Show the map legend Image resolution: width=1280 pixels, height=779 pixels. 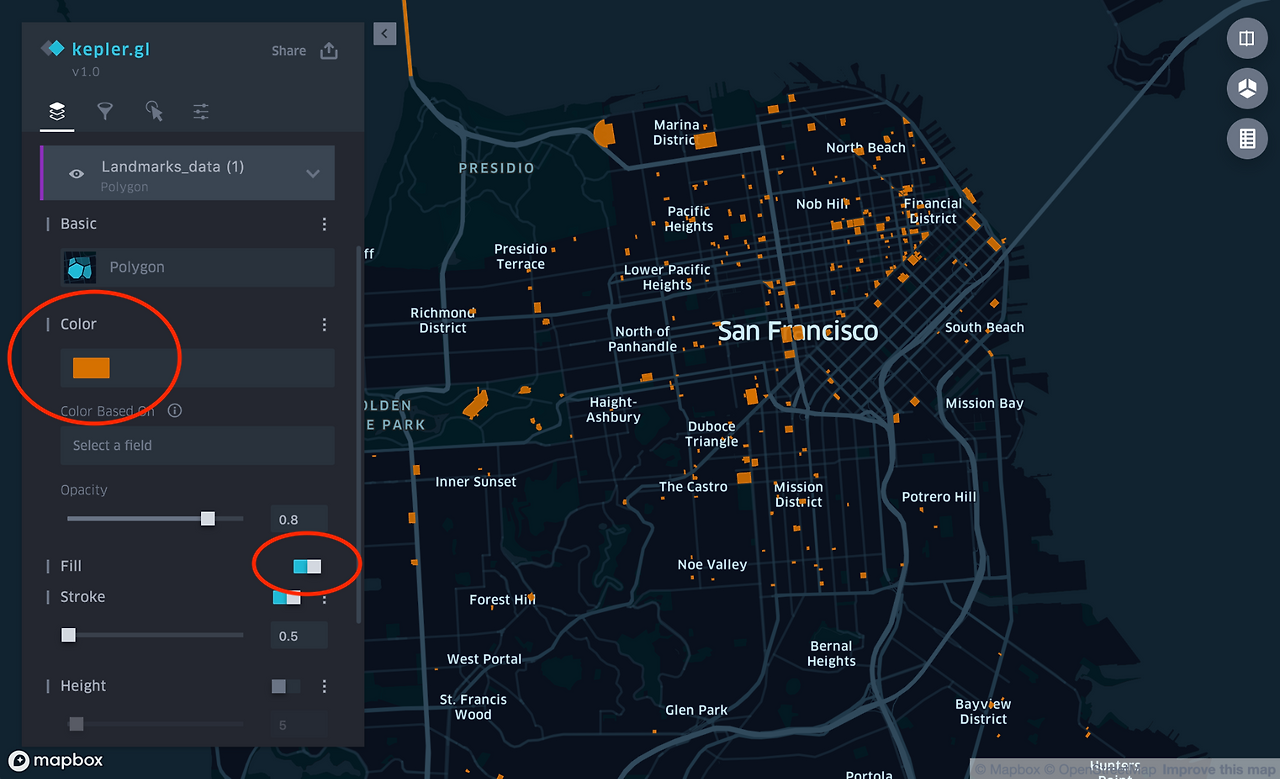click(1247, 138)
